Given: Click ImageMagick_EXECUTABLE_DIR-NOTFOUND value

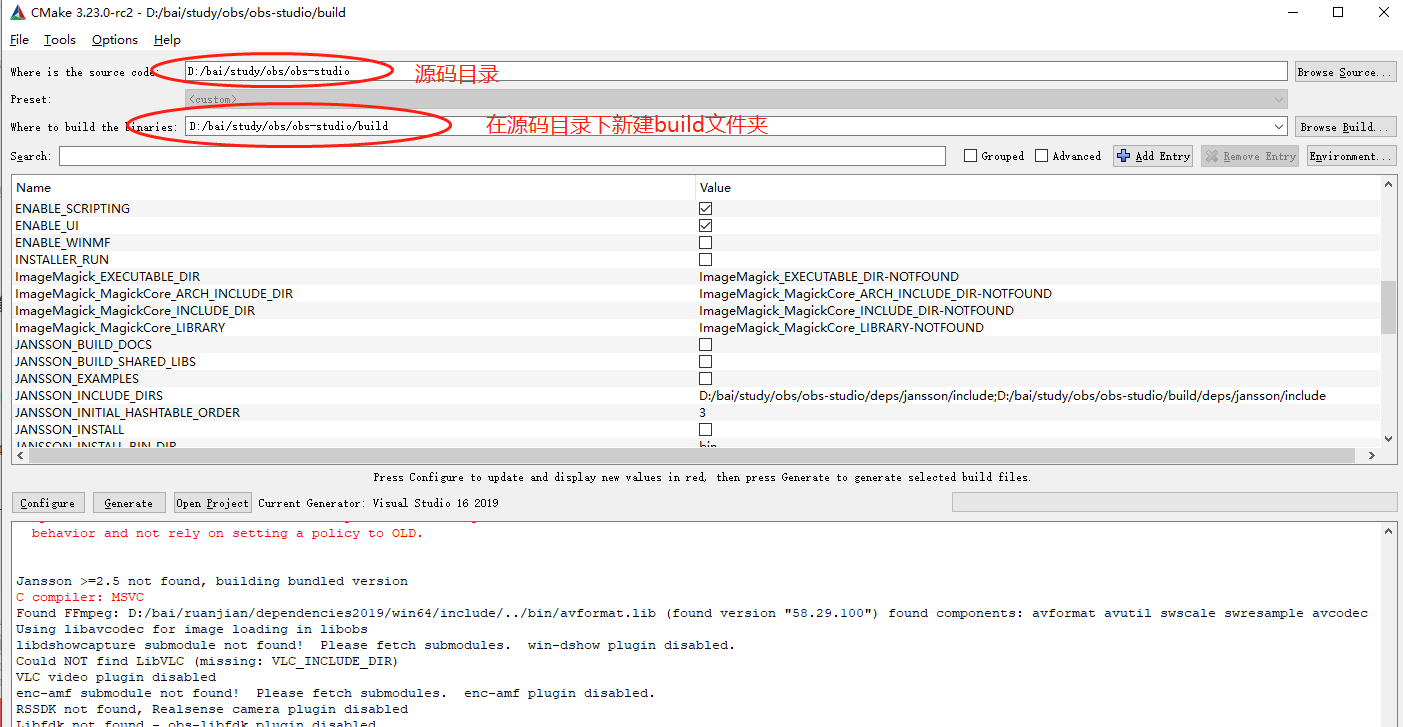Looking at the screenshot, I should click(x=829, y=276).
